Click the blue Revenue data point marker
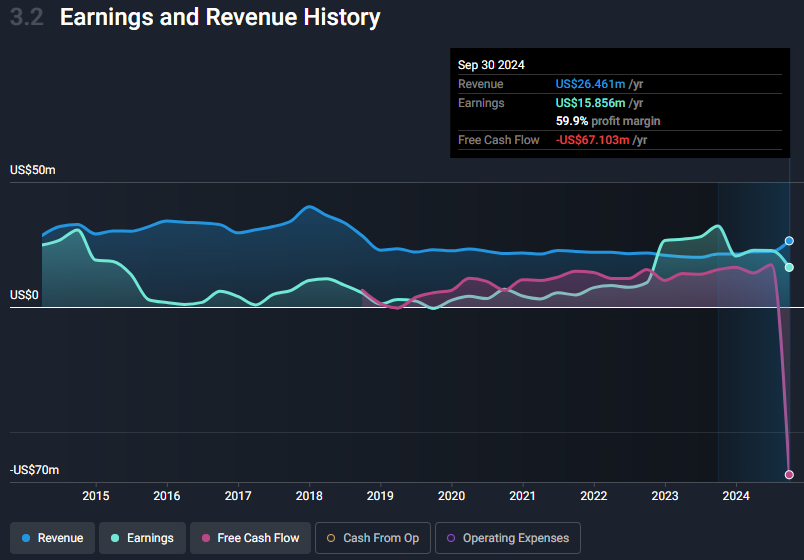804x560 pixels. point(789,241)
